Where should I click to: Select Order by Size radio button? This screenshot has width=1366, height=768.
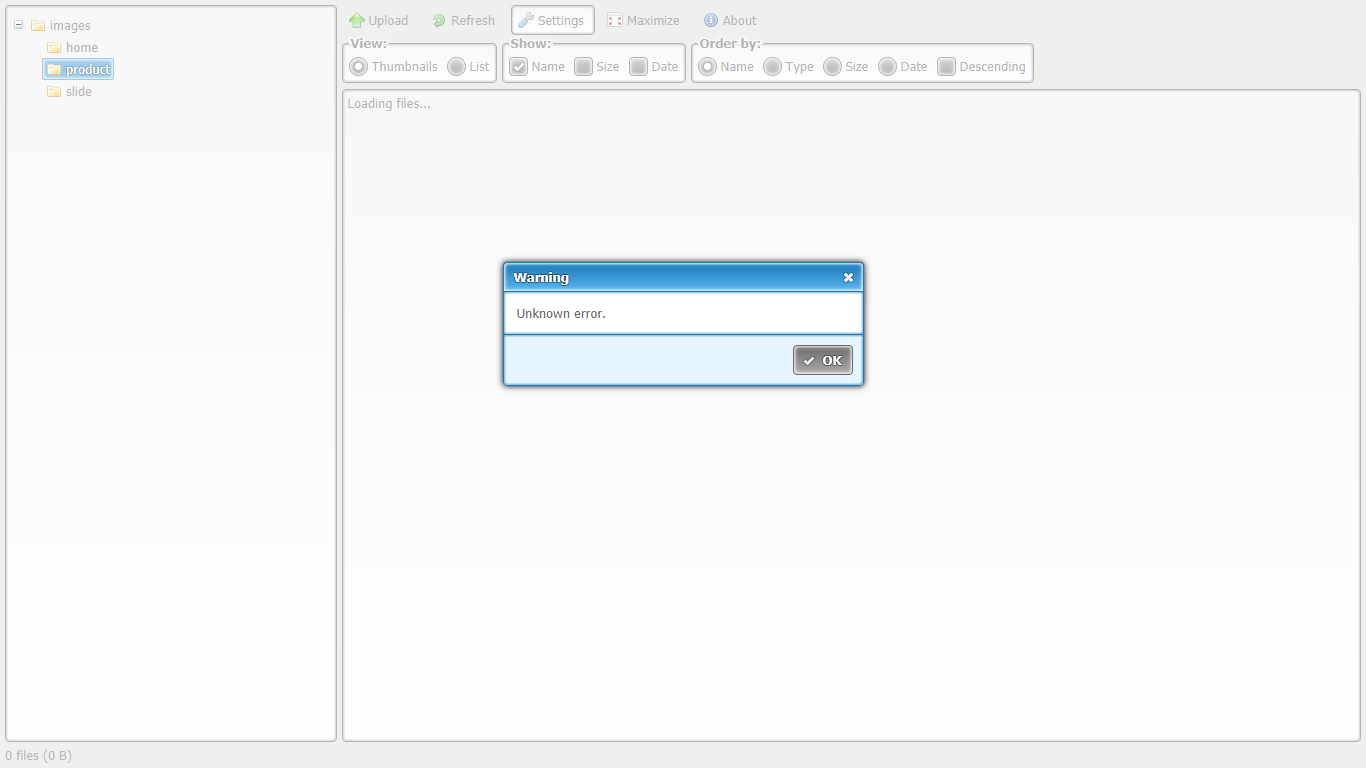point(832,67)
